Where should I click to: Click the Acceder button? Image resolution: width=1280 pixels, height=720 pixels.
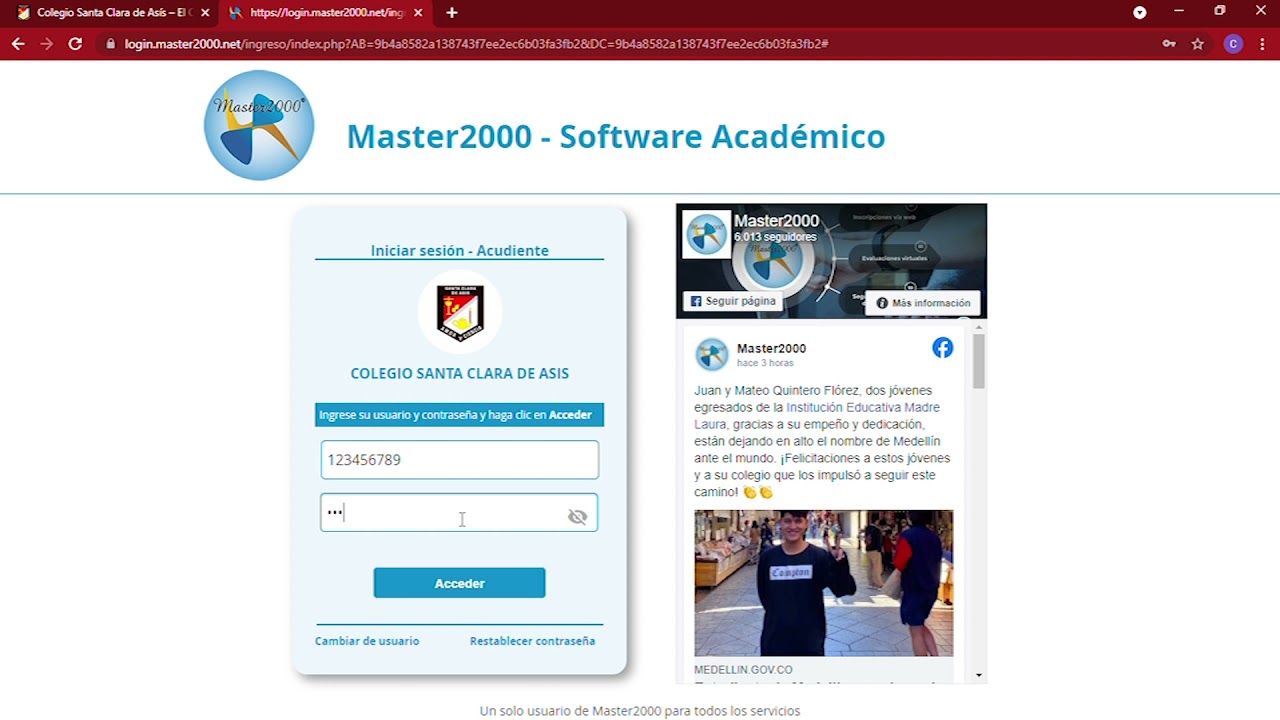pyautogui.click(x=460, y=583)
